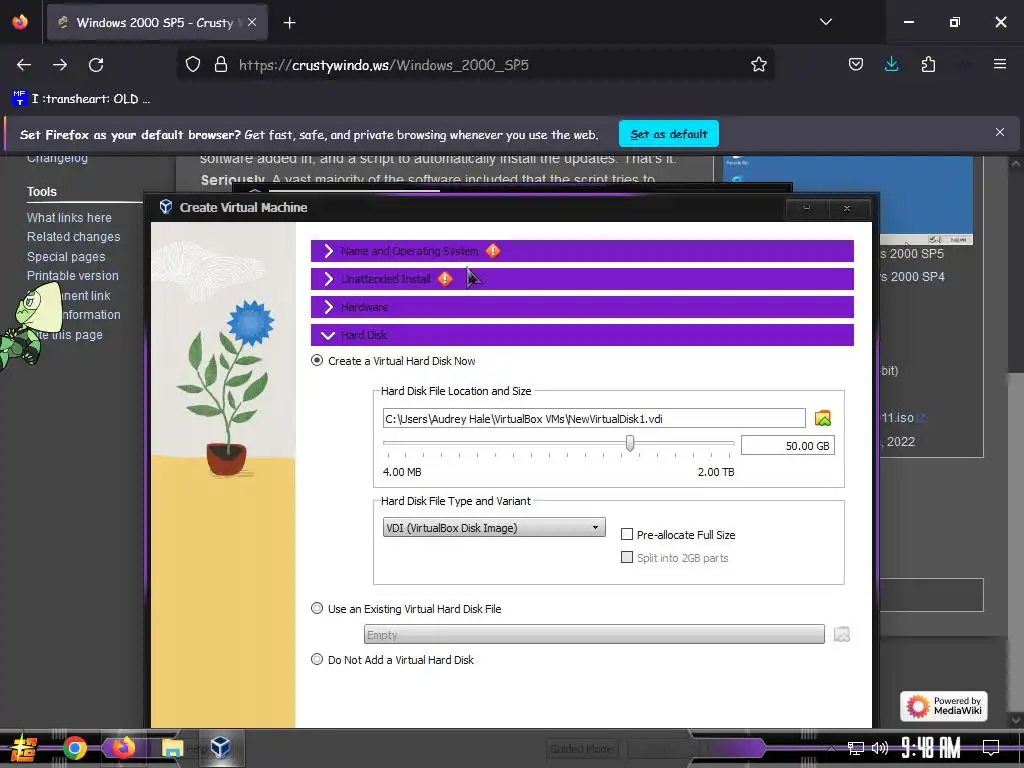Screen dimensions: 1024x768
Task: Click the Empty existing disk file dropdown
Action: coord(594,635)
